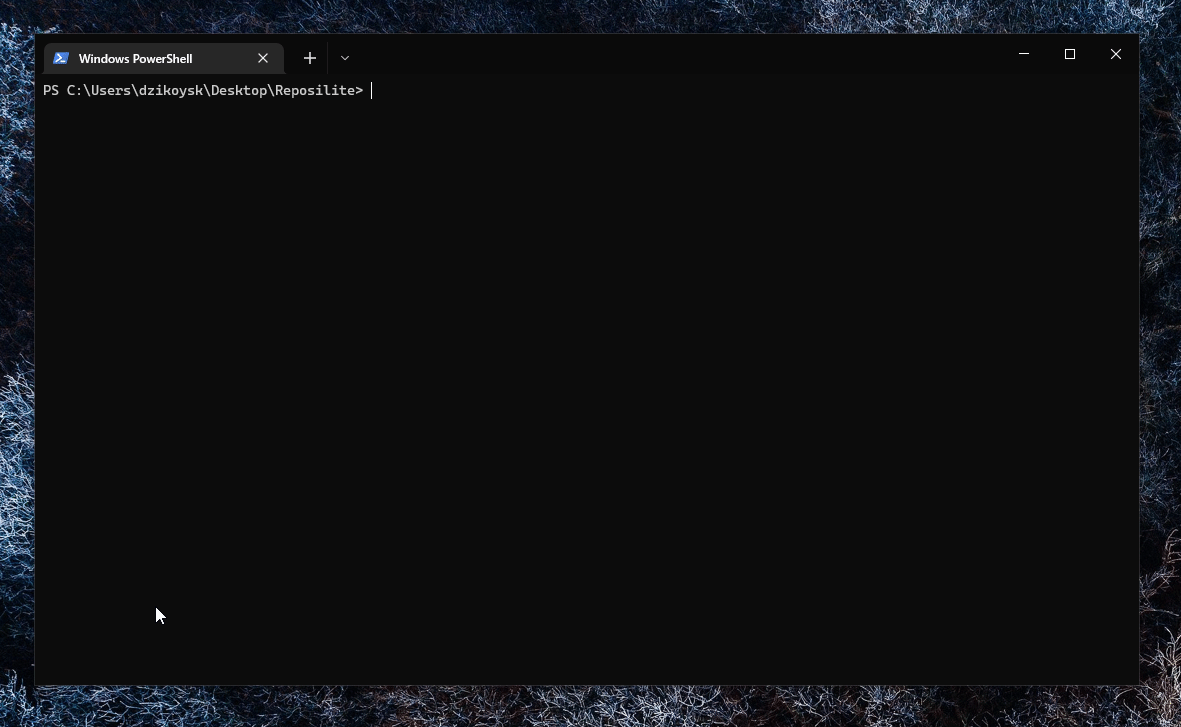Click the minimize icon in the title bar

click(x=1023, y=54)
